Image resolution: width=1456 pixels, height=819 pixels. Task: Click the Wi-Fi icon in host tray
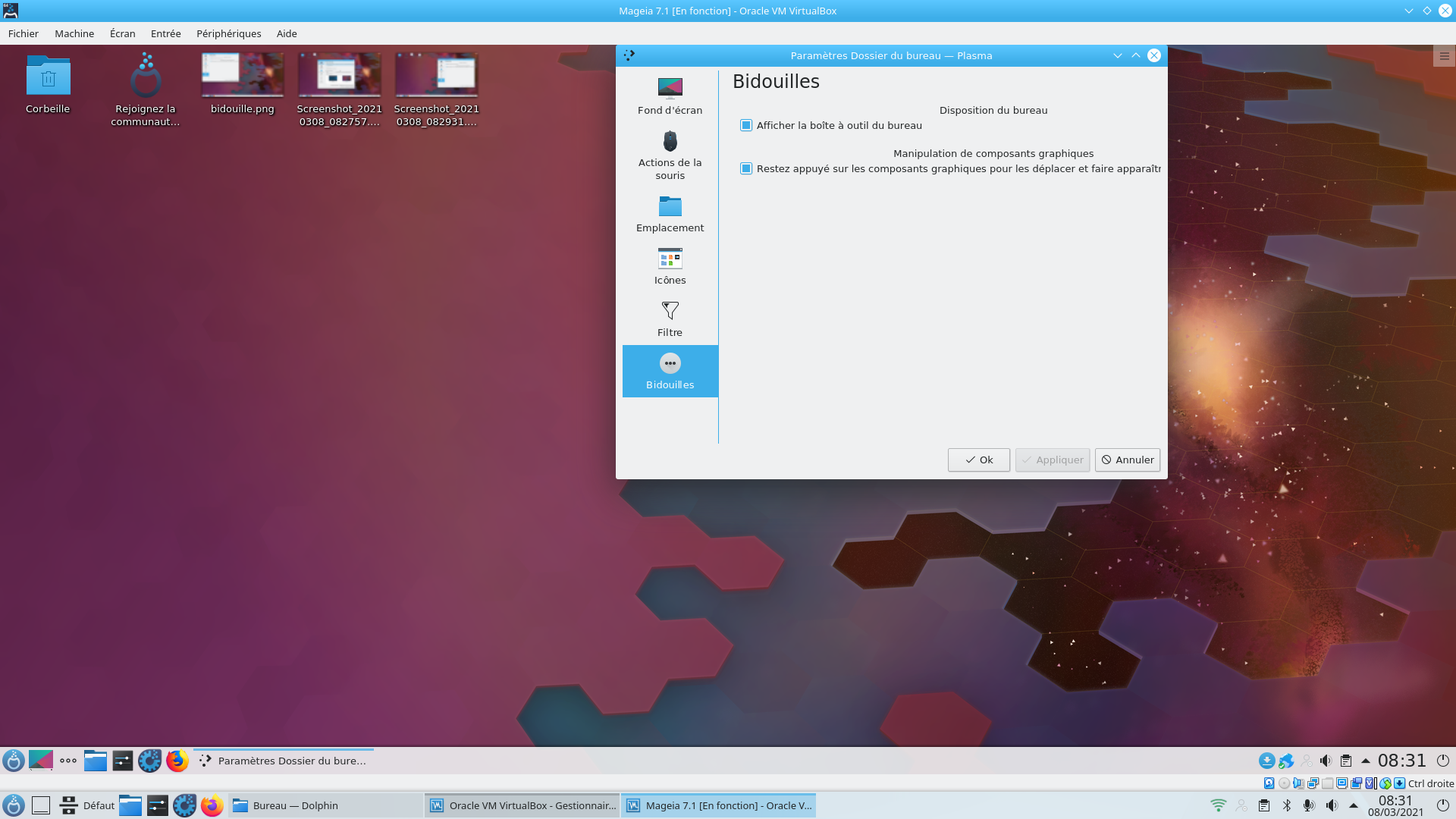tap(1219, 805)
